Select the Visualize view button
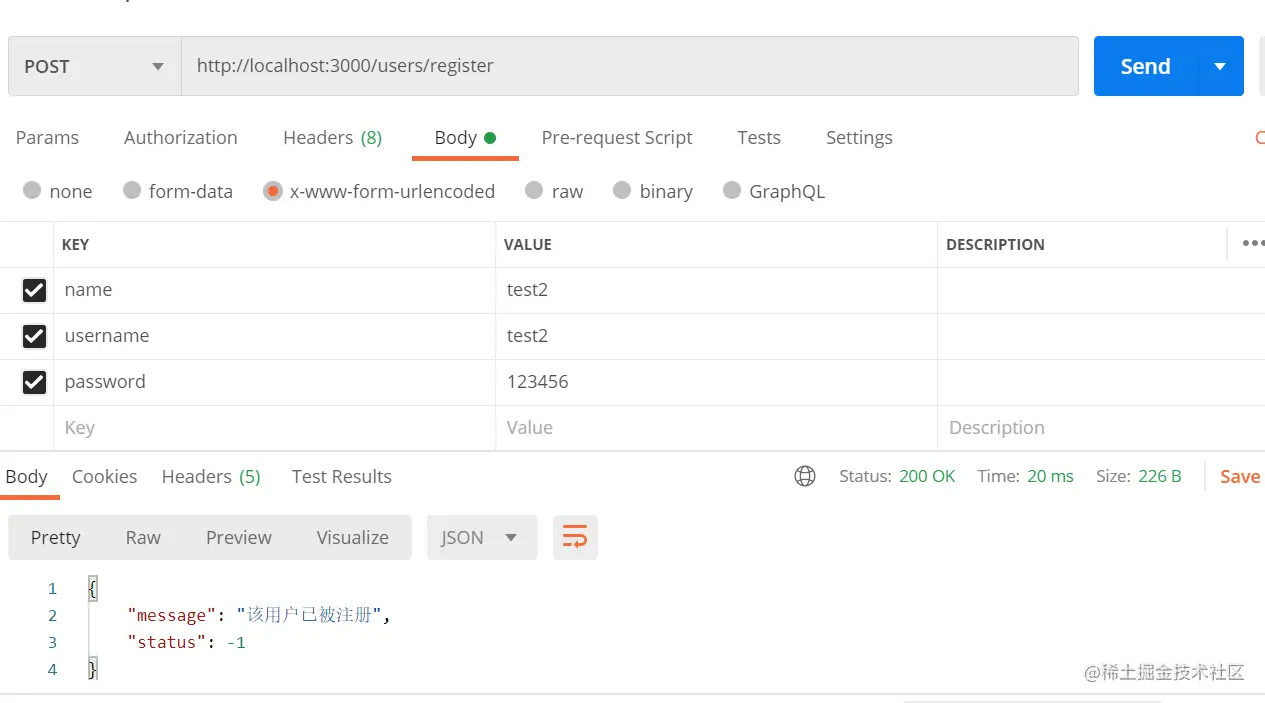The height and width of the screenshot is (703, 1265). click(353, 537)
